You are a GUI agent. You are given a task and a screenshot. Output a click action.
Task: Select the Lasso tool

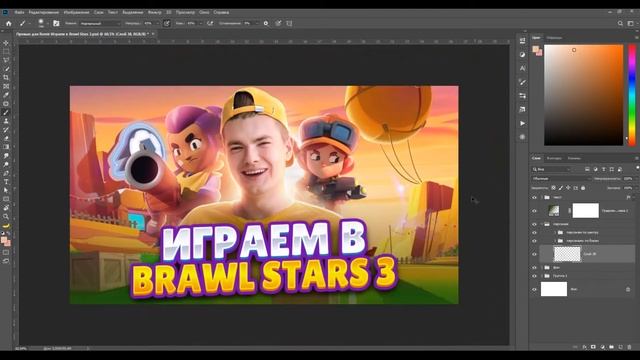pos(6,60)
